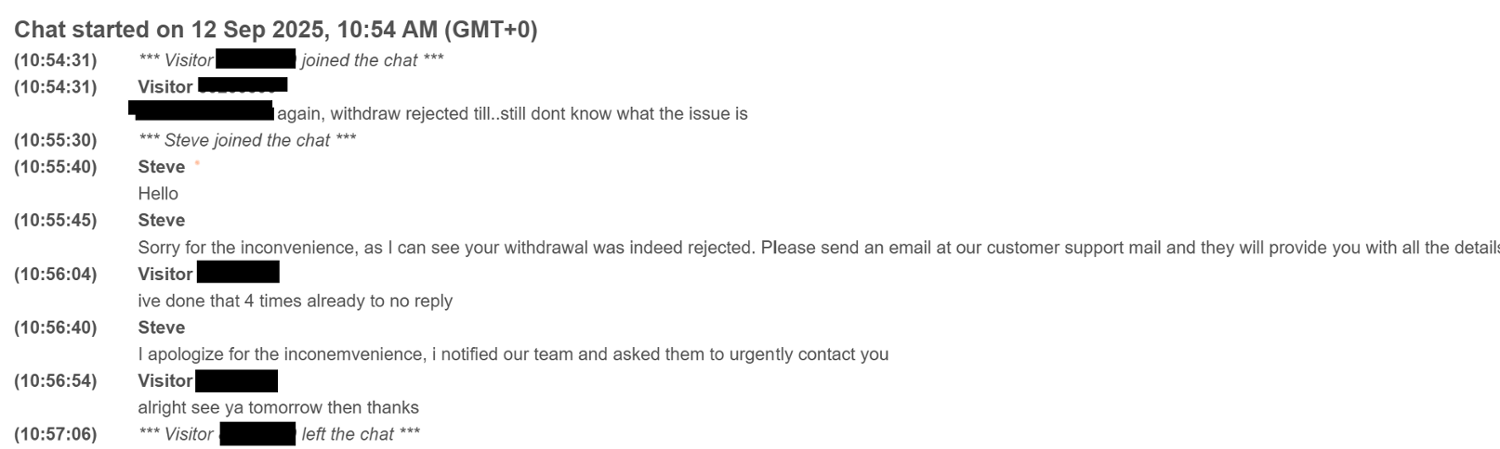Select the (10:56:40) timestamp
The width and height of the screenshot is (1500, 449).
(56, 328)
